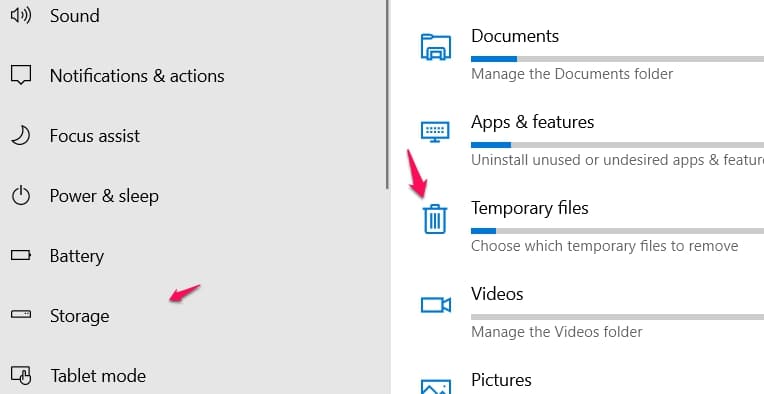
Task: Click the Documents folder icon
Action: pos(436,47)
